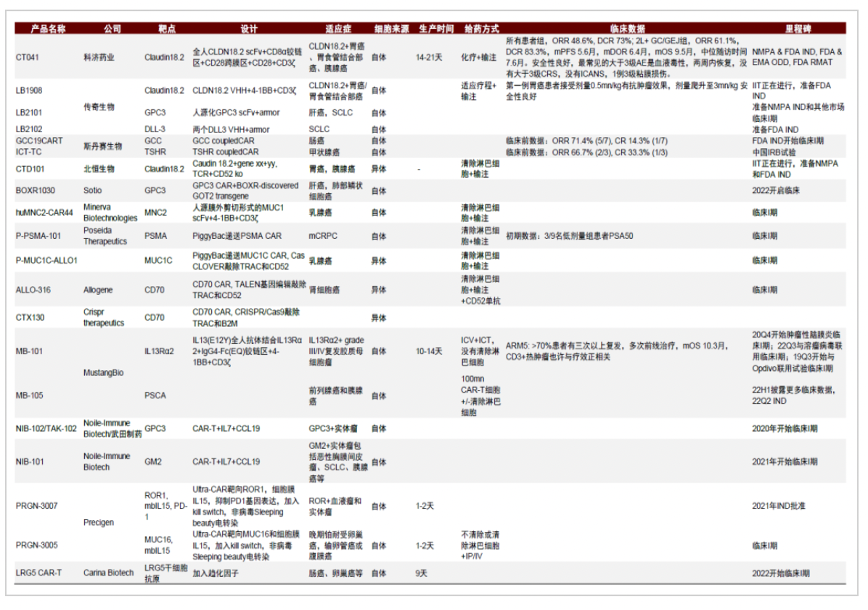Select the 9天 production time cell

tap(421, 573)
